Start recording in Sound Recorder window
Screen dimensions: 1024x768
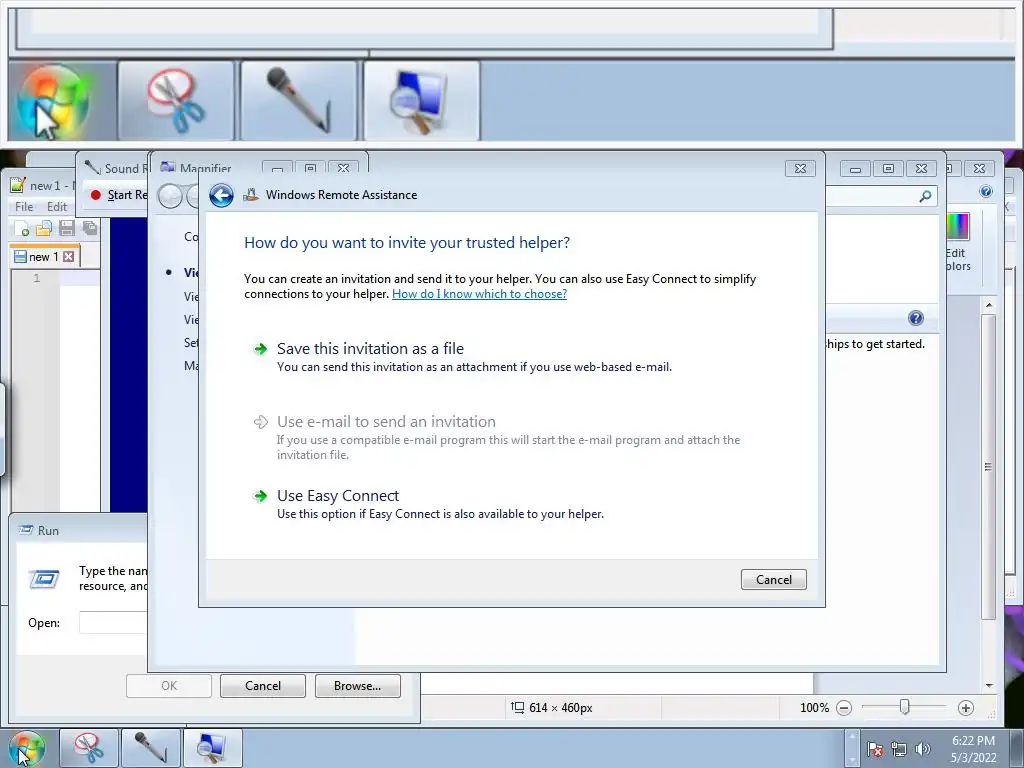click(x=119, y=195)
